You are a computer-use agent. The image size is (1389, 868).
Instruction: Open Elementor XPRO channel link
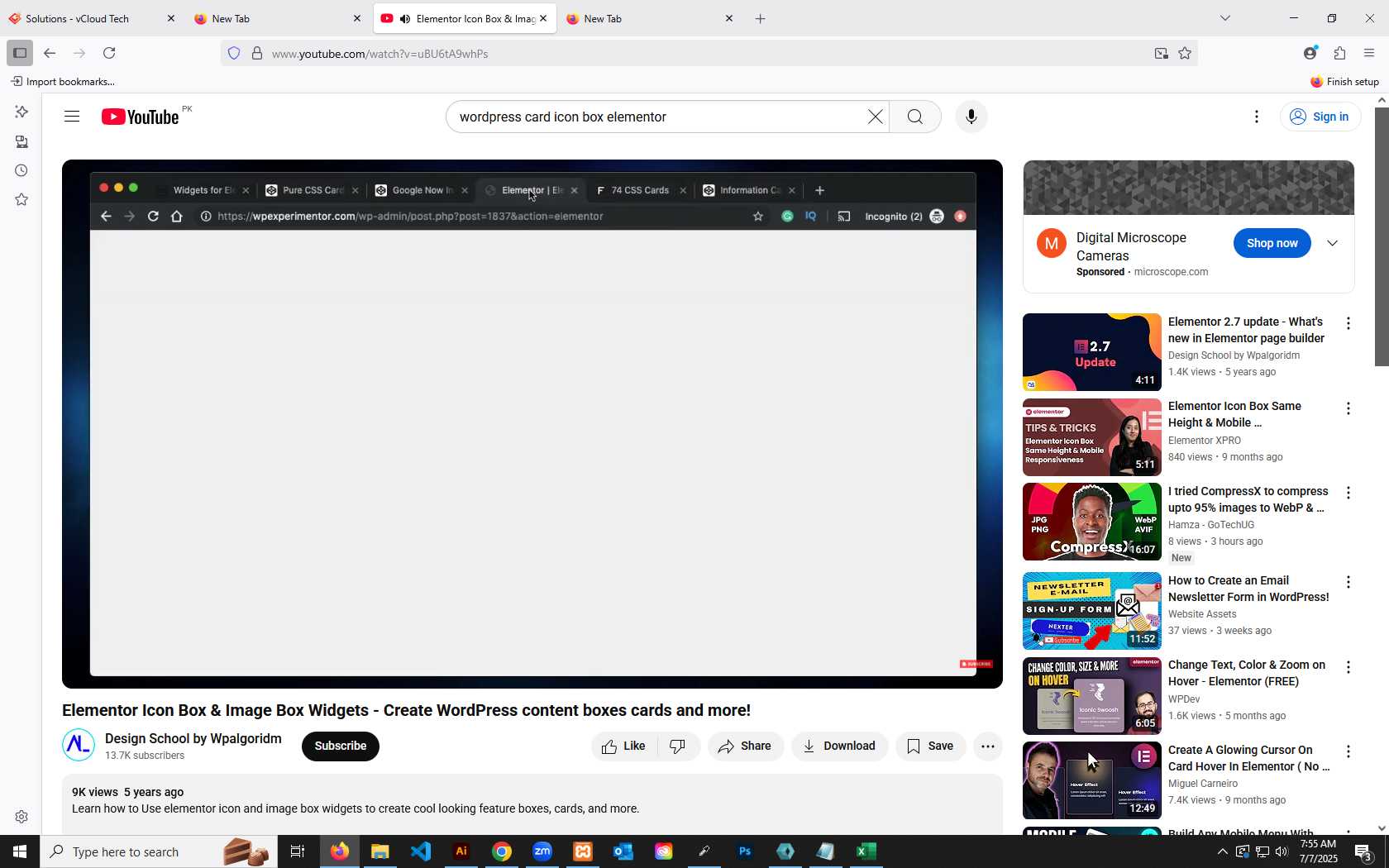pos(1205,441)
